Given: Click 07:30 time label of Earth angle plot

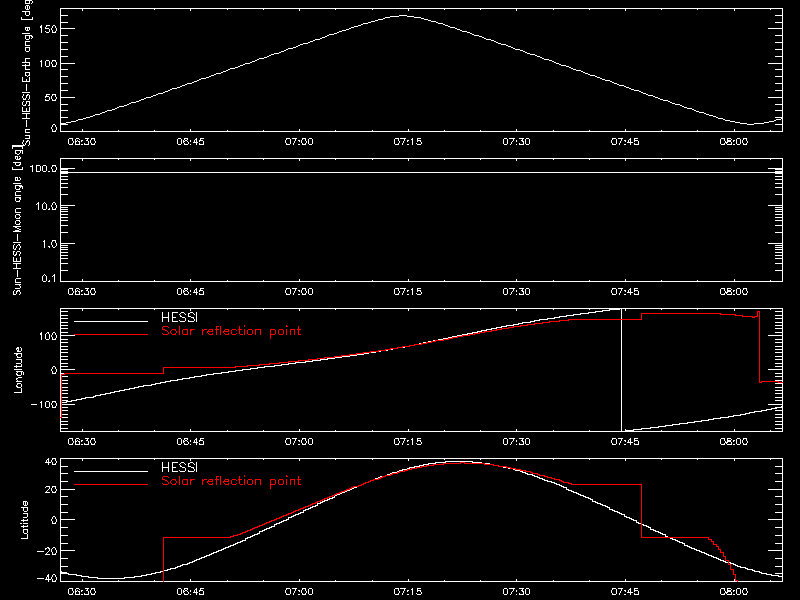Looking at the screenshot, I should pos(516,141).
